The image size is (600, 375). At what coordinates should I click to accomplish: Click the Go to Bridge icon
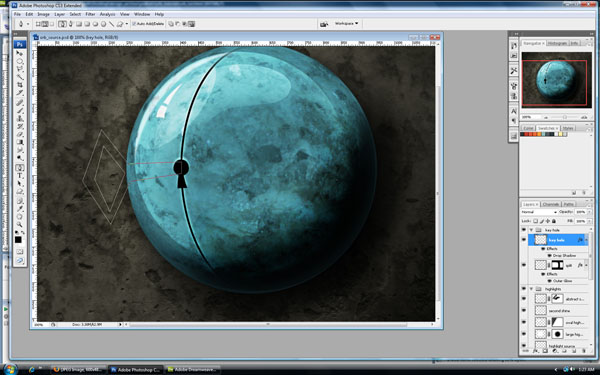324,24
